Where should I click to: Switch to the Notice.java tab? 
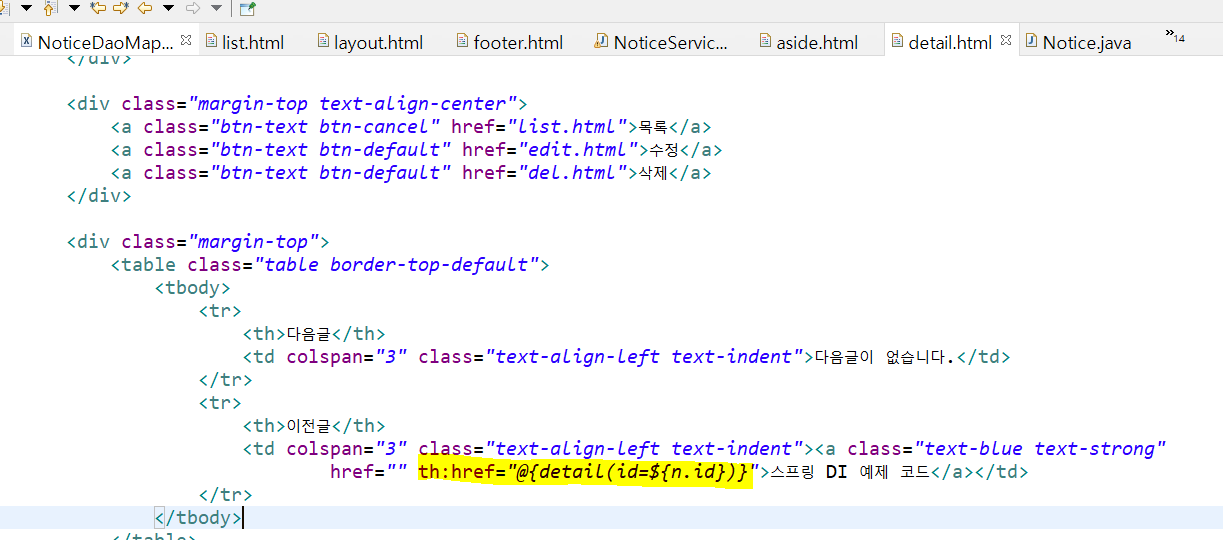(x=1087, y=42)
